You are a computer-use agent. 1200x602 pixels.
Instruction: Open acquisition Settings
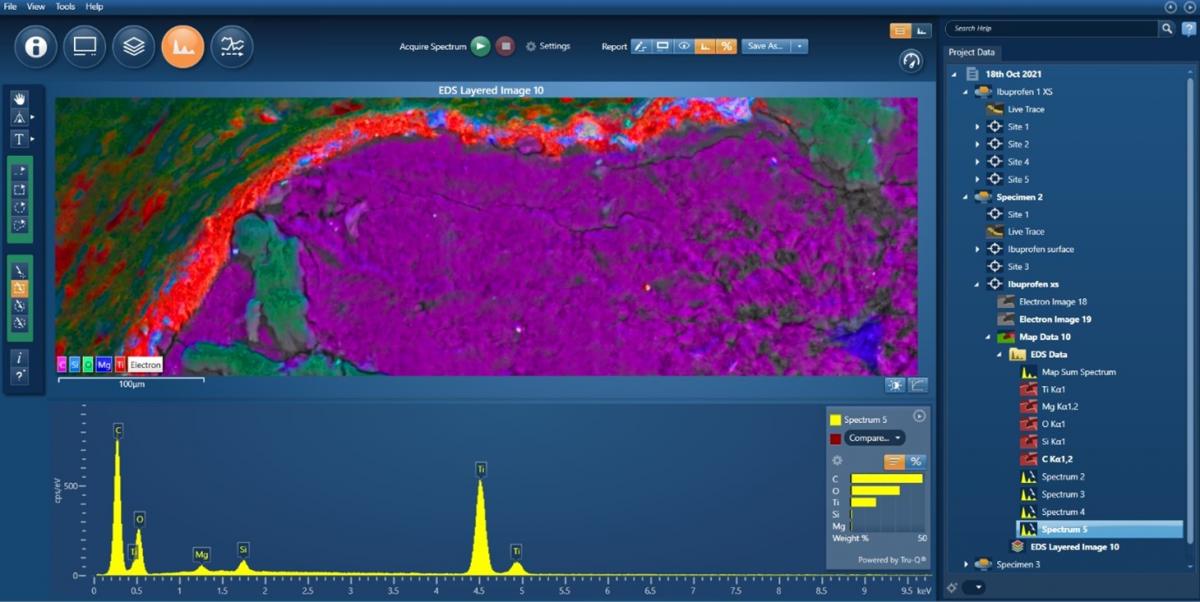coord(548,46)
